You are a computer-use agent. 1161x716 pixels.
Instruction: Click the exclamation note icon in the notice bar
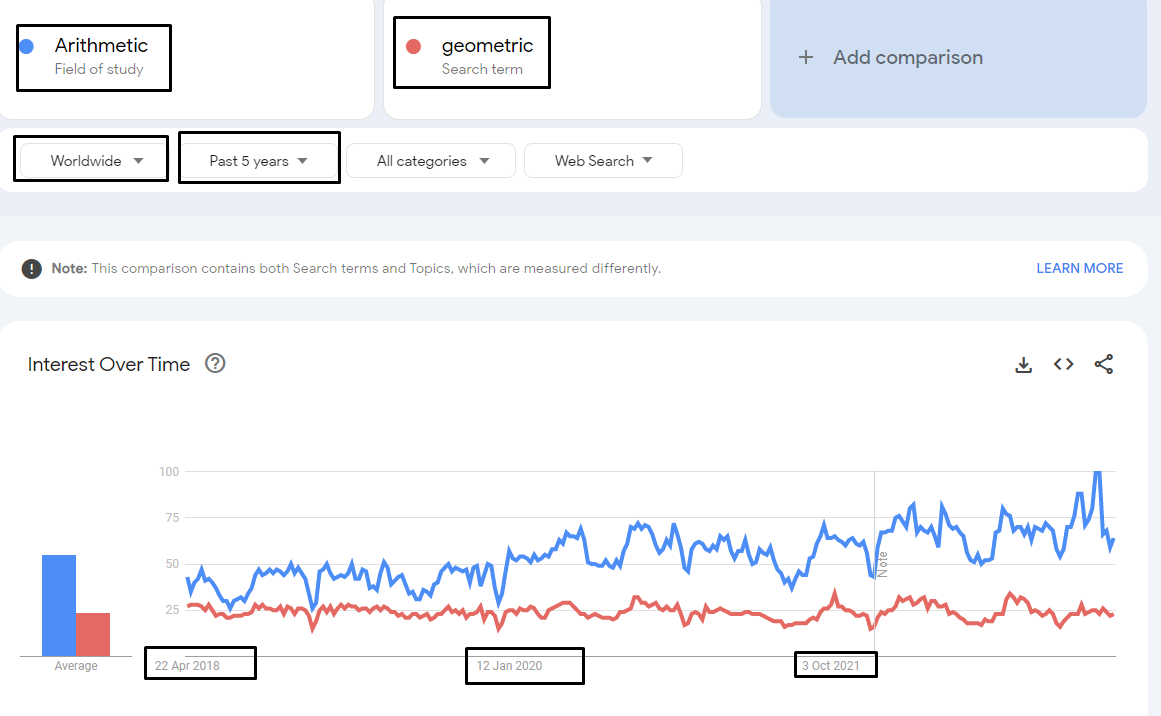(x=33, y=267)
